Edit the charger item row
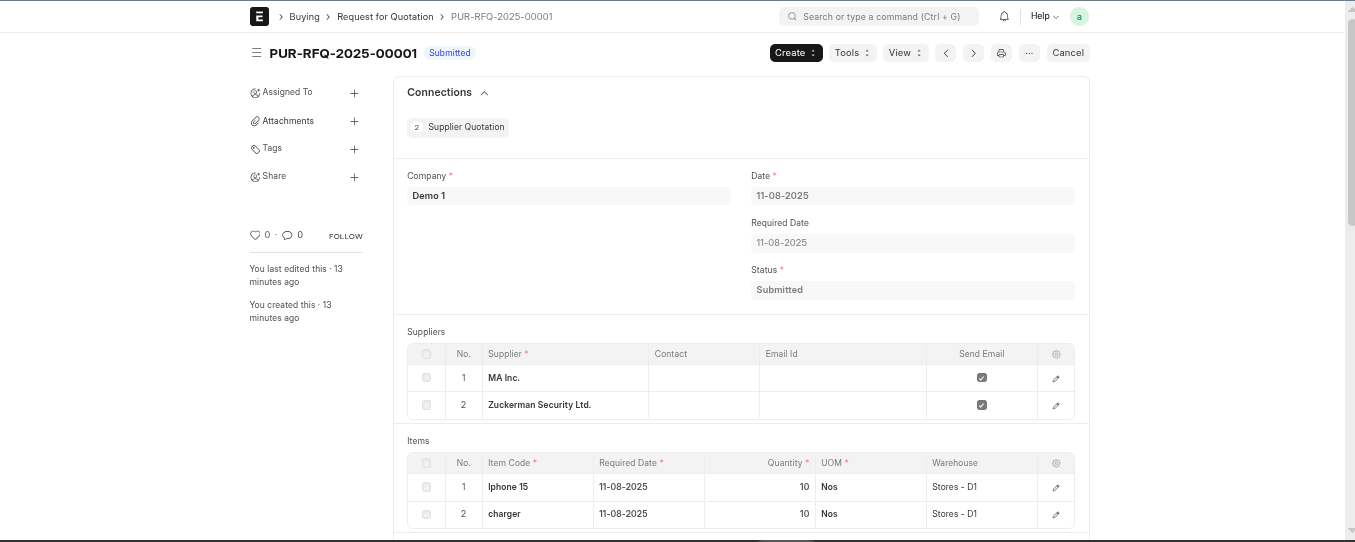 tap(1056, 515)
